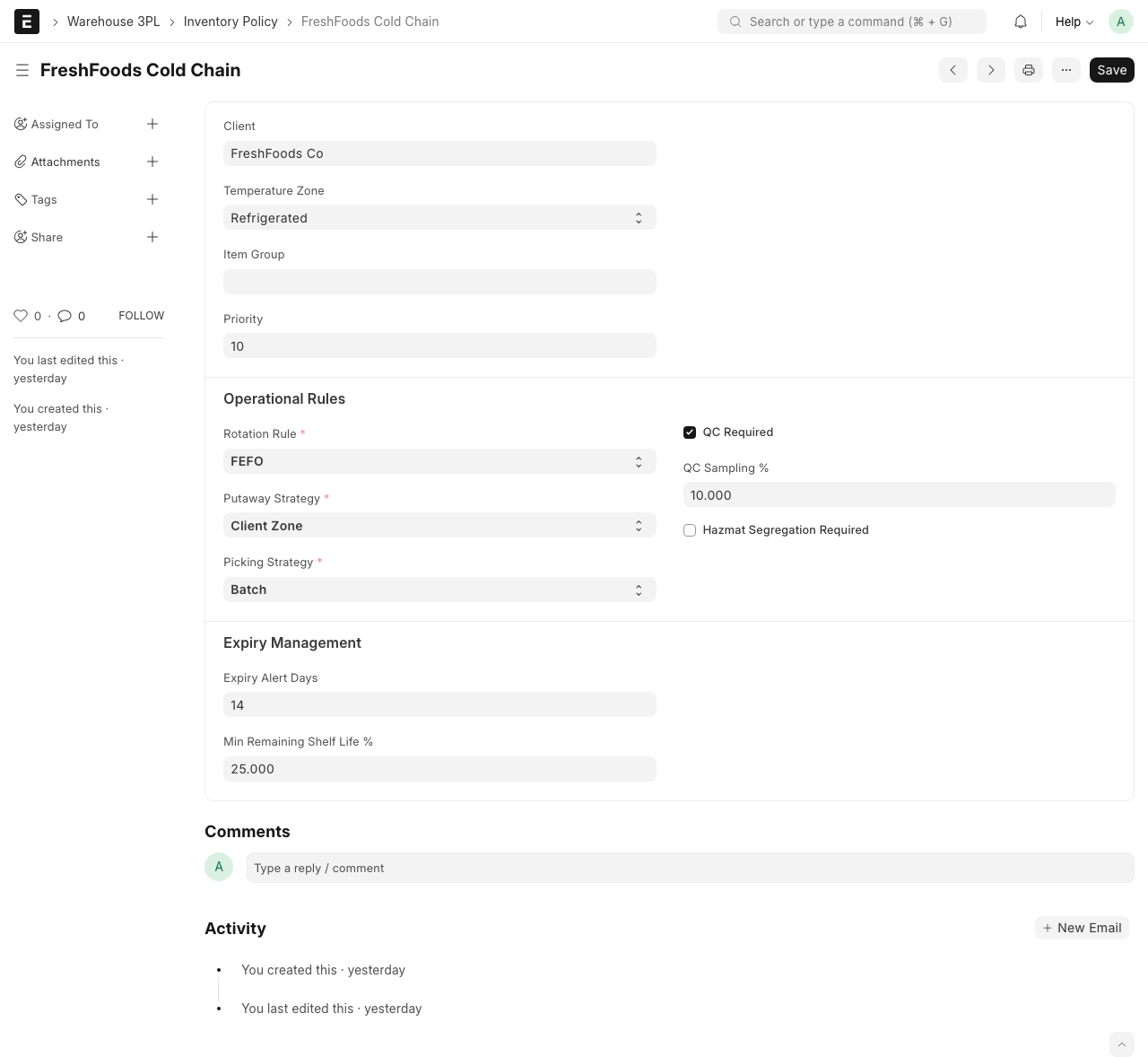
Task: Open the Temperature Zone dropdown
Action: coord(439,218)
